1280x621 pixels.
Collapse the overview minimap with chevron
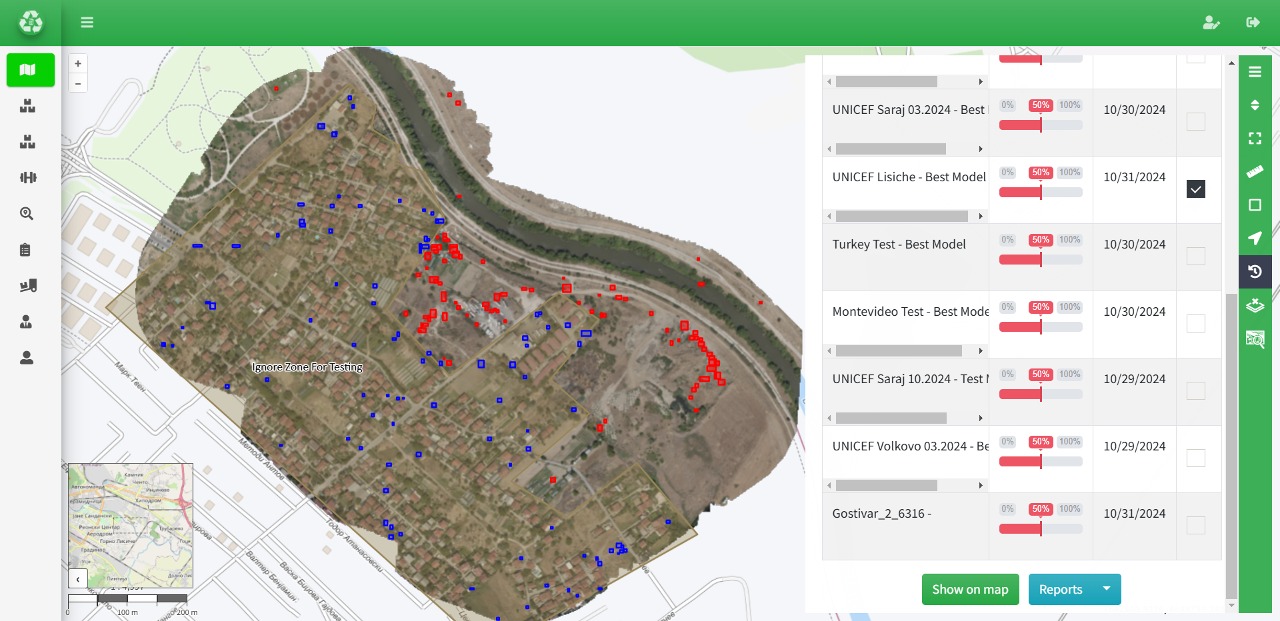[78, 579]
